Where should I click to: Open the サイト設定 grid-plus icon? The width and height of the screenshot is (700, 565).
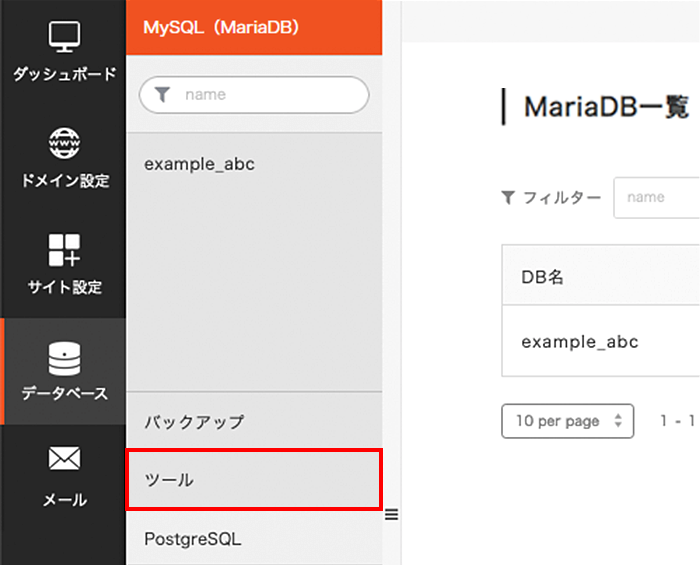pyautogui.click(x=64, y=250)
